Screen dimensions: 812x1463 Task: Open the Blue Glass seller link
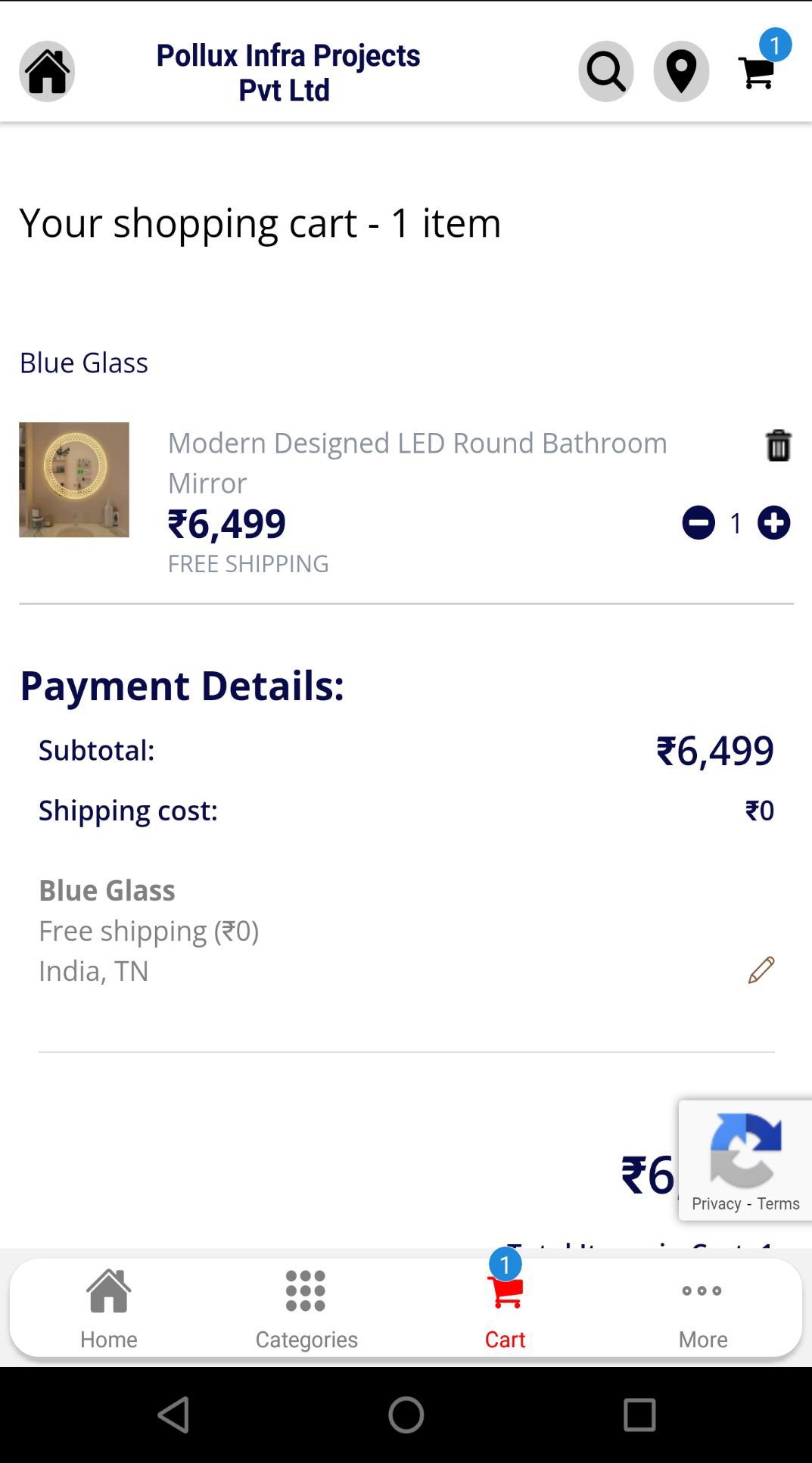click(x=84, y=363)
